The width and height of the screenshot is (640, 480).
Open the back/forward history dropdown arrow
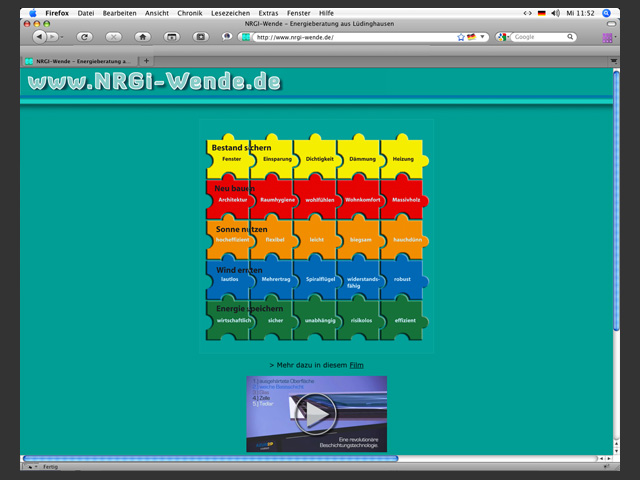[x=62, y=37]
